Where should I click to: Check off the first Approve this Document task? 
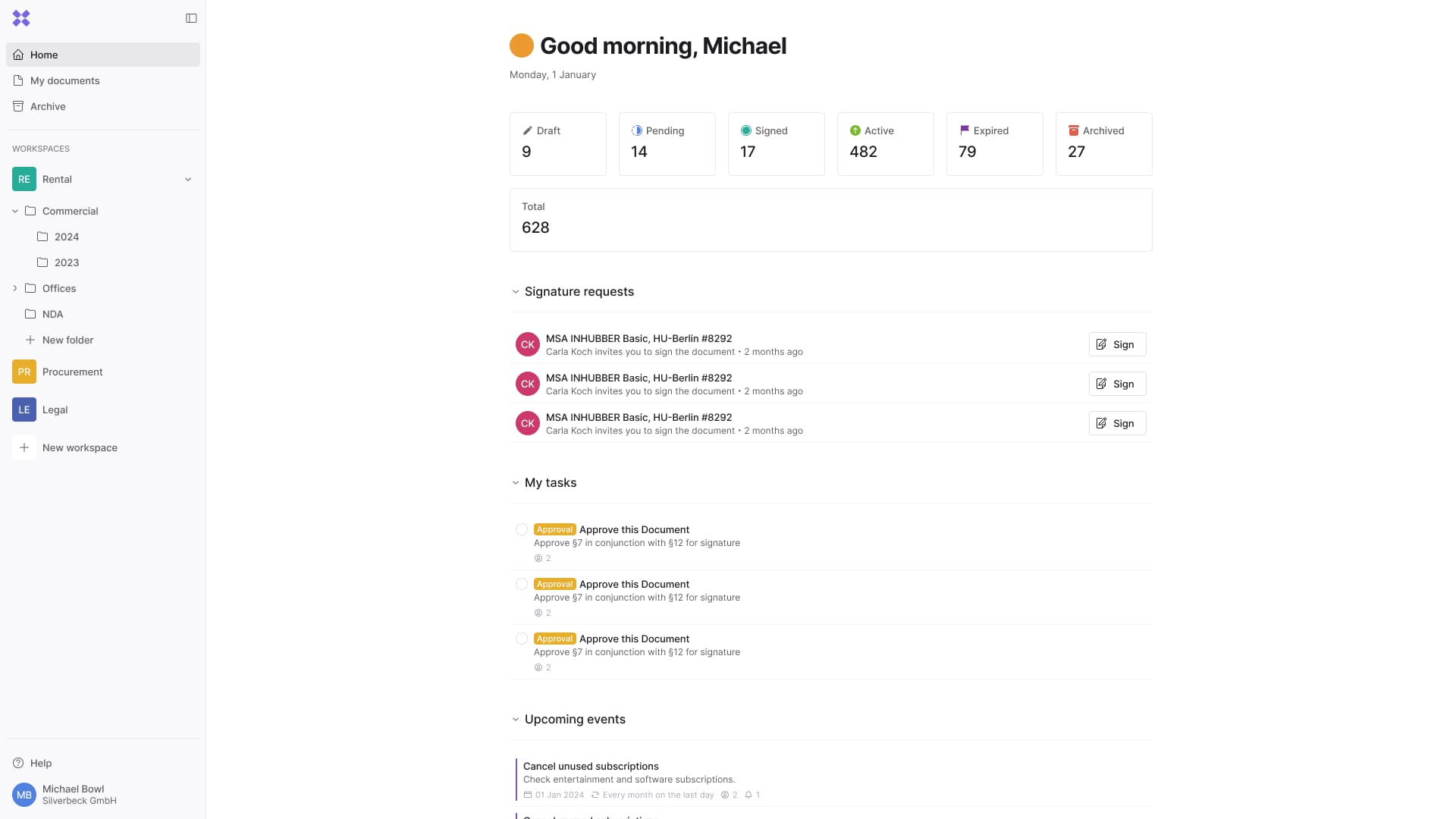click(522, 529)
